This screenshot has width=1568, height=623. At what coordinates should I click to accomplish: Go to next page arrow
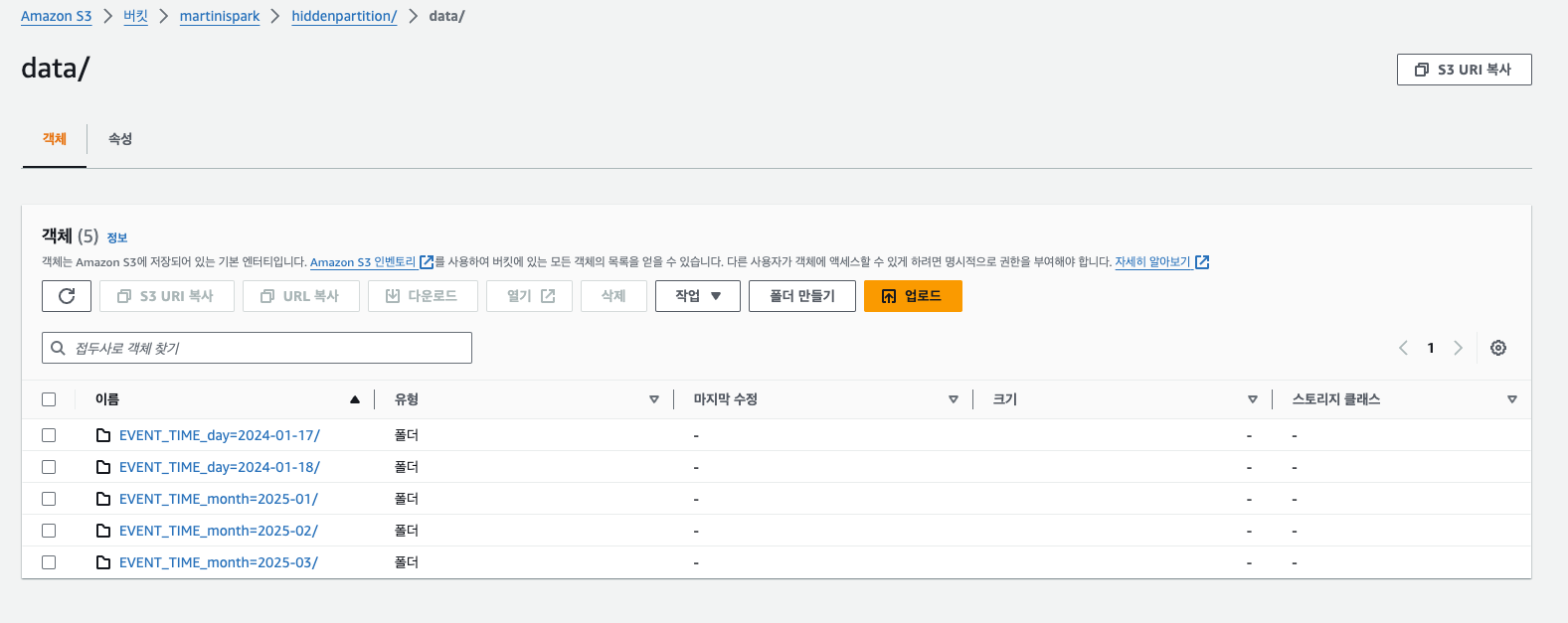pos(1459,348)
